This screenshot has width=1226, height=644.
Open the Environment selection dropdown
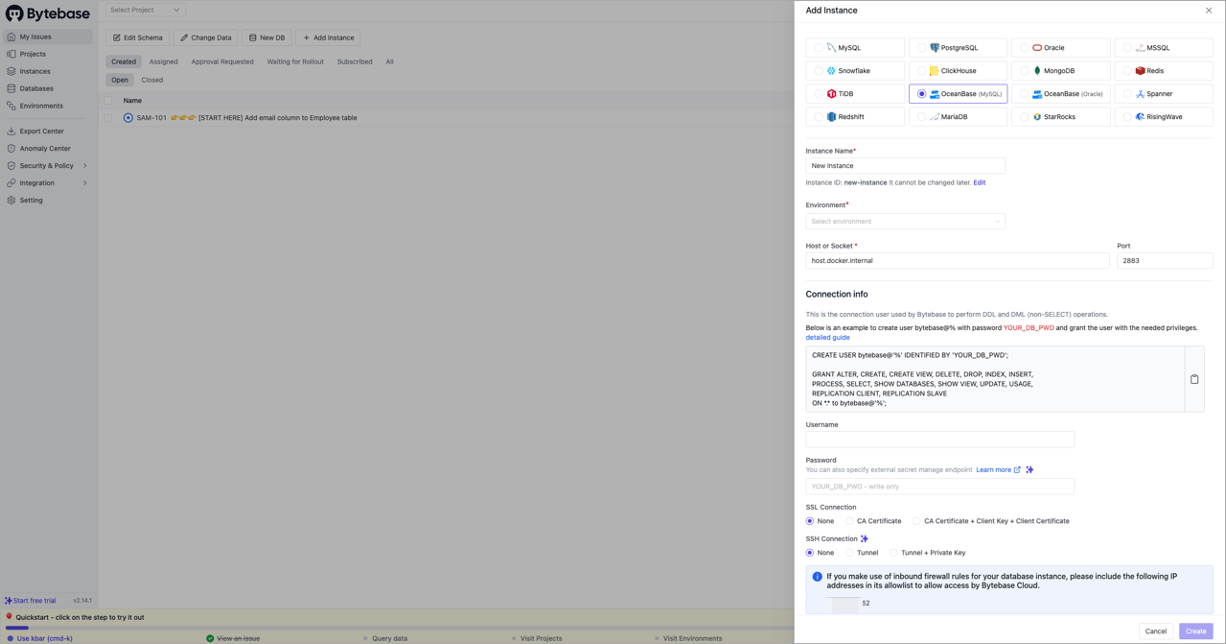pyautogui.click(x=905, y=221)
